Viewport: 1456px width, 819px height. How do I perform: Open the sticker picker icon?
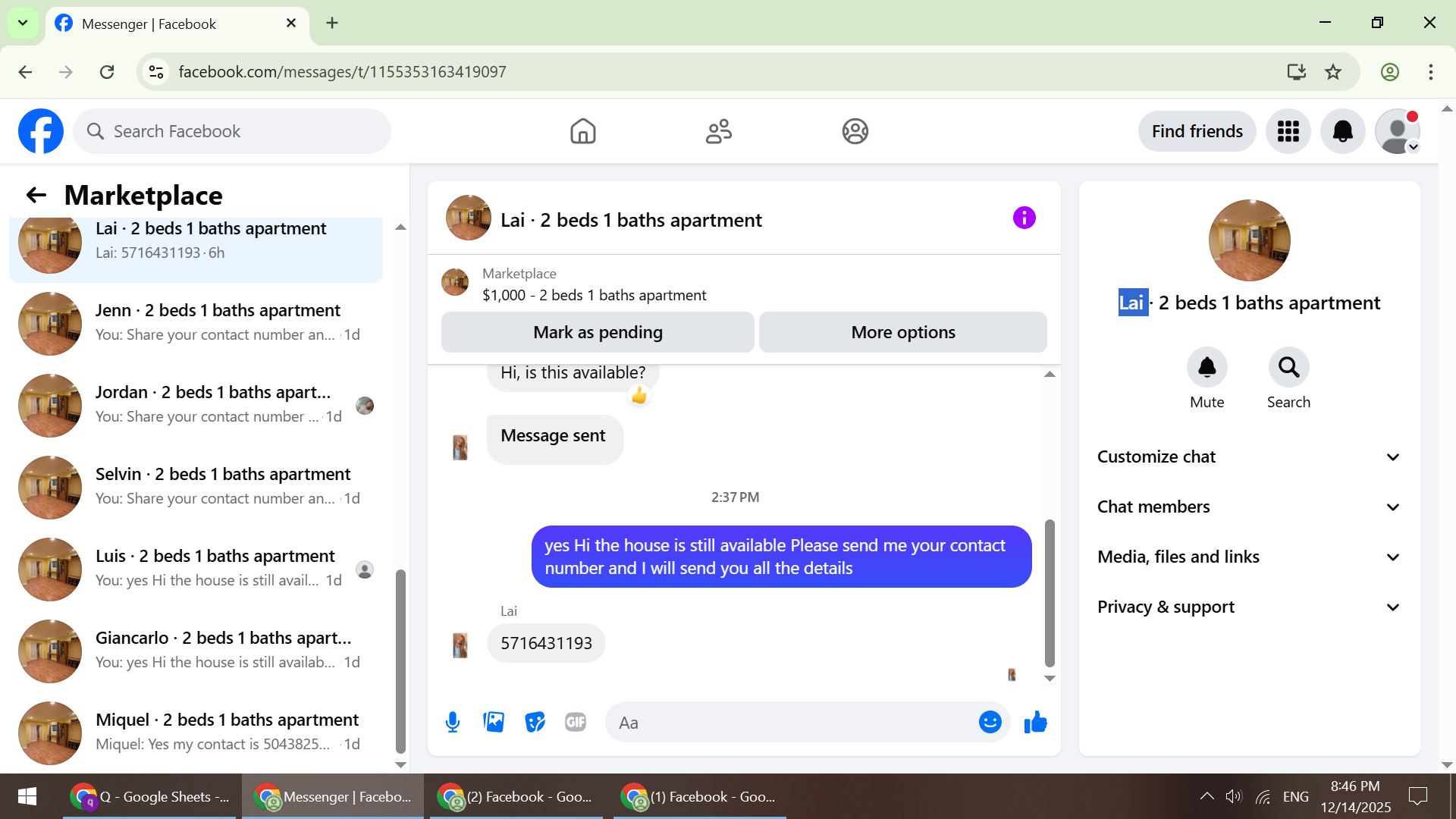(x=535, y=722)
